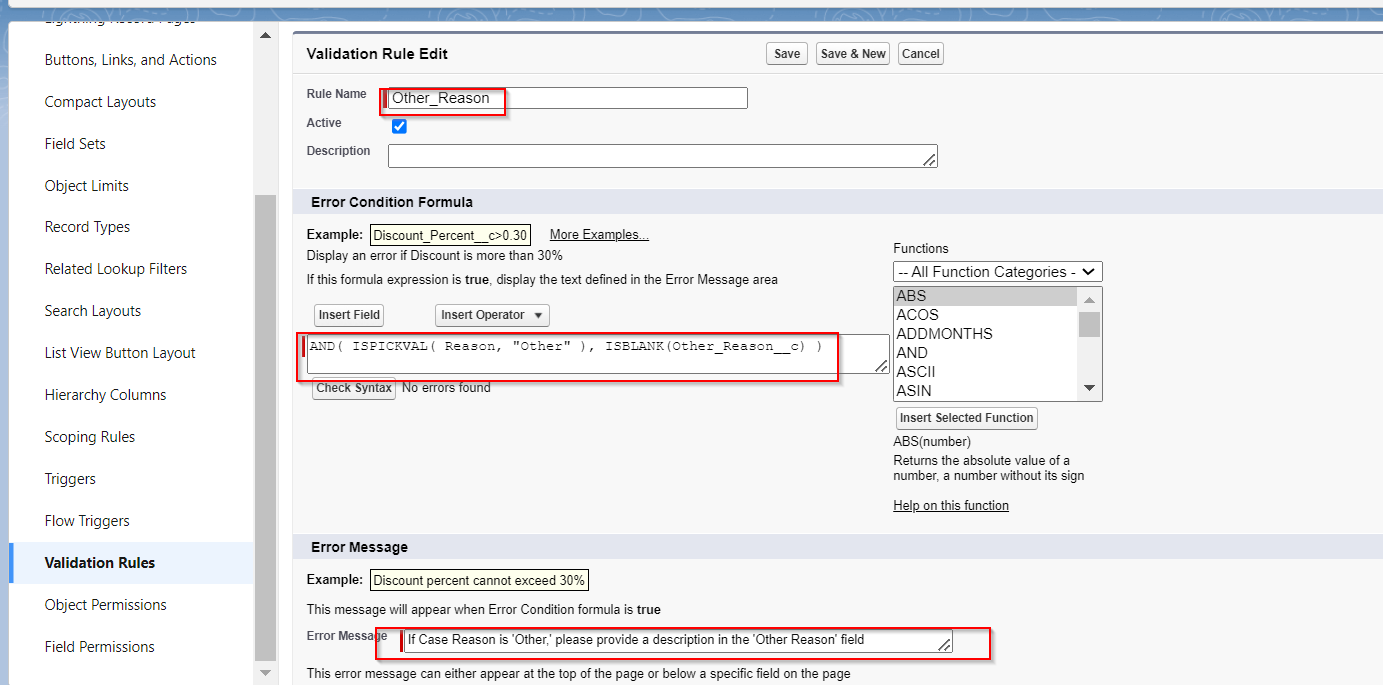Expand the All Function Categories dropdown
The image size is (1383, 685).
pos(998,272)
